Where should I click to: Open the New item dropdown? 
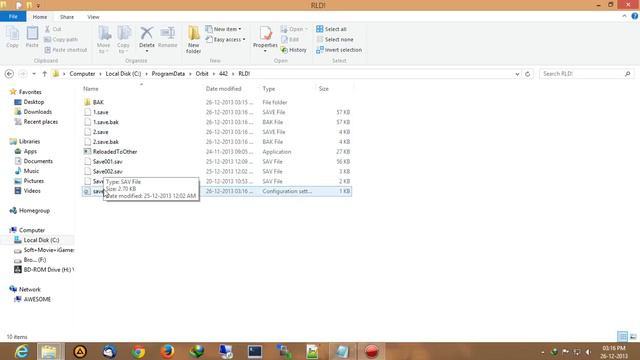223,29
